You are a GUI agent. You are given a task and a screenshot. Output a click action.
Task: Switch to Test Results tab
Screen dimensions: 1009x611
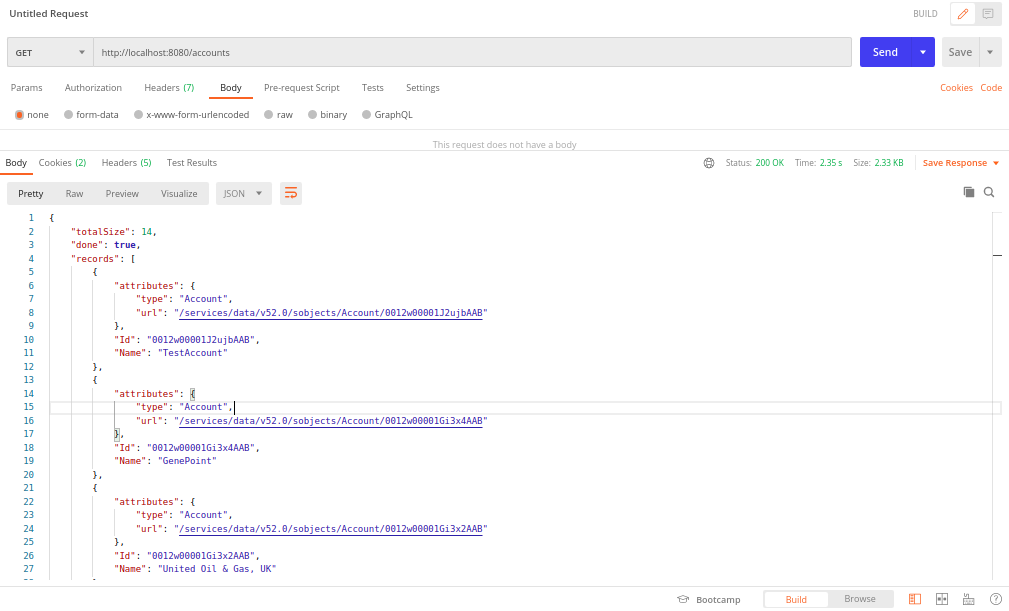pos(191,163)
